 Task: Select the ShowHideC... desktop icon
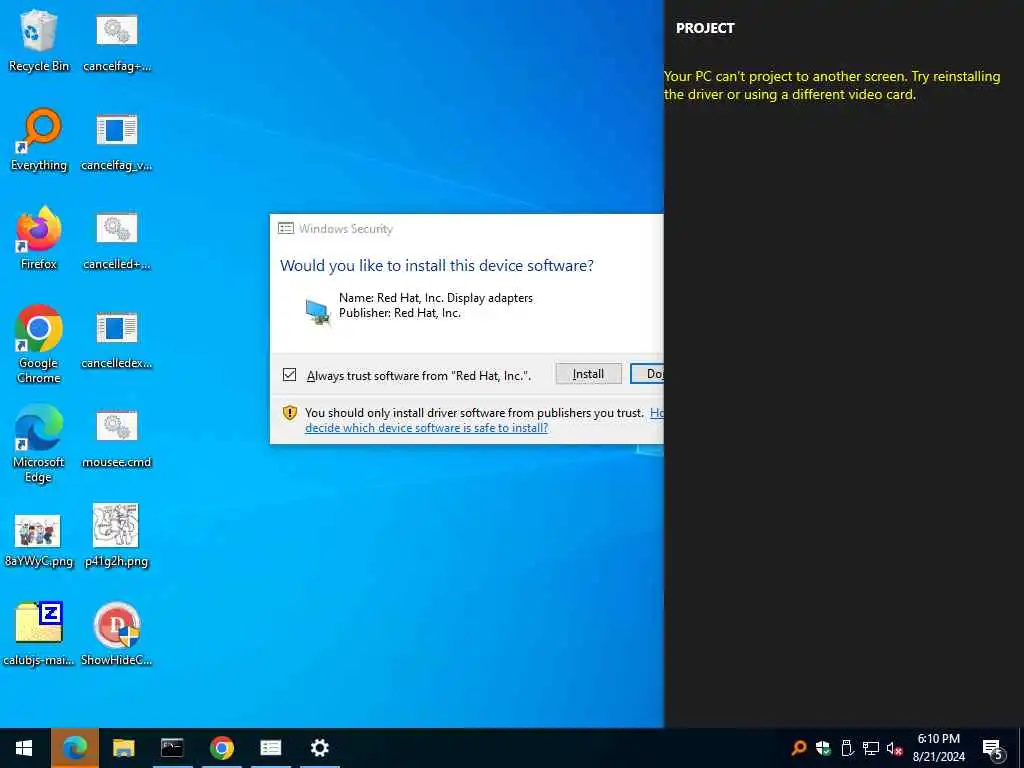coord(117,633)
